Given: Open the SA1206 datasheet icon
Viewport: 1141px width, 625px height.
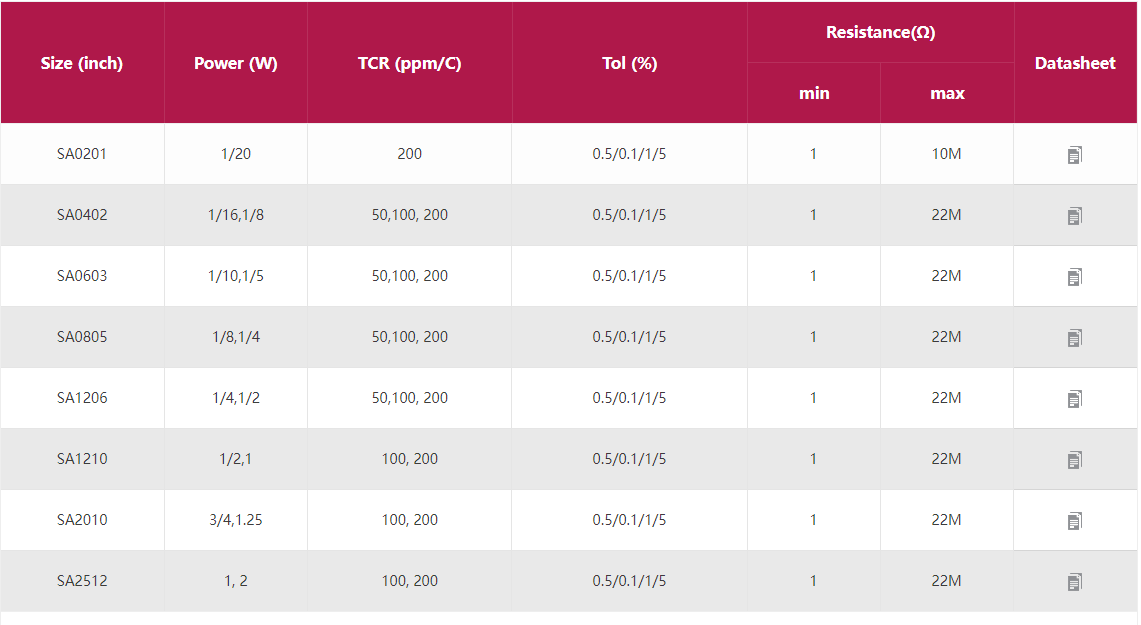Looking at the screenshot, I should pos(1075,399).
